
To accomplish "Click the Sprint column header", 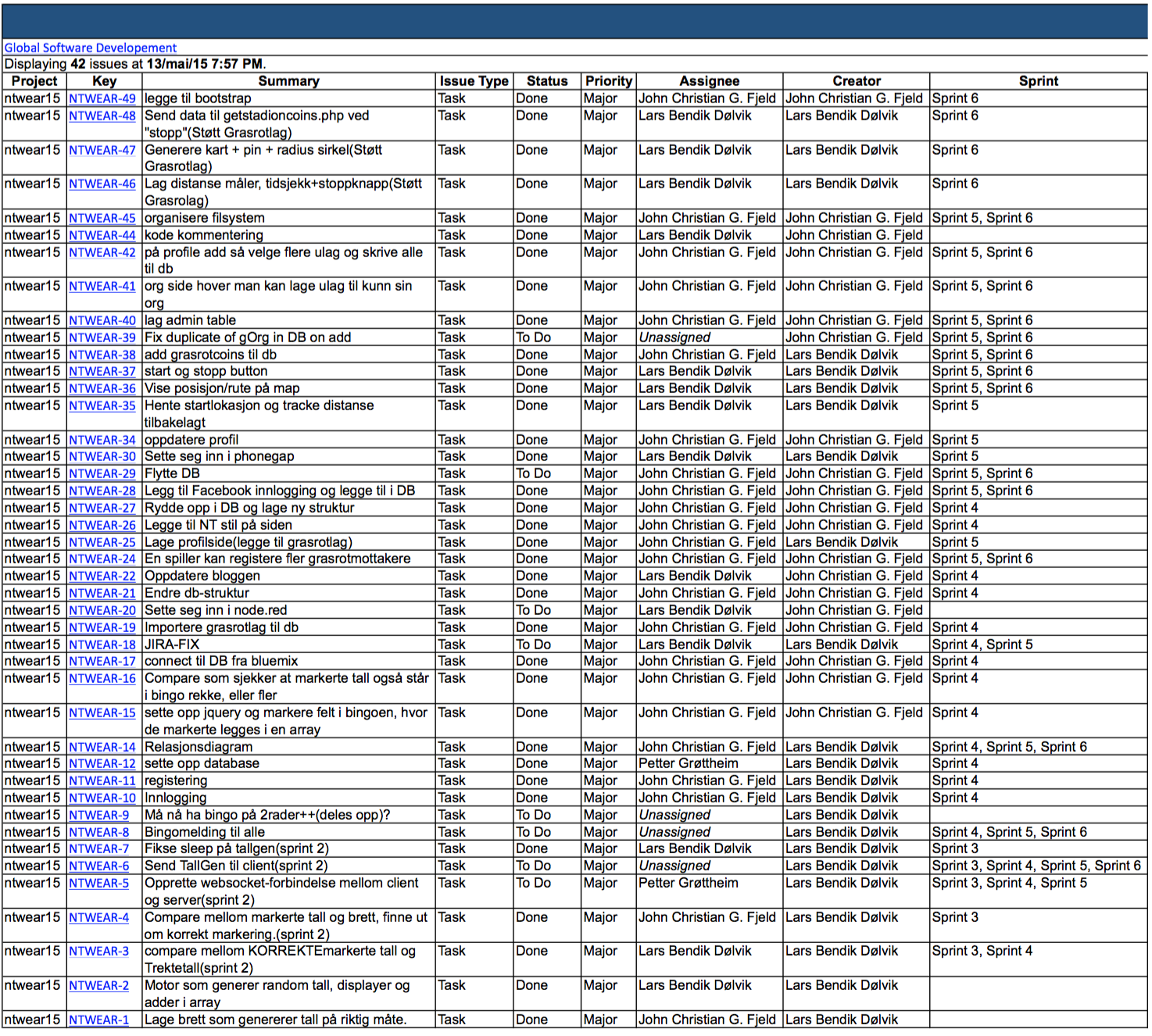I will (x=1039, y=81).
